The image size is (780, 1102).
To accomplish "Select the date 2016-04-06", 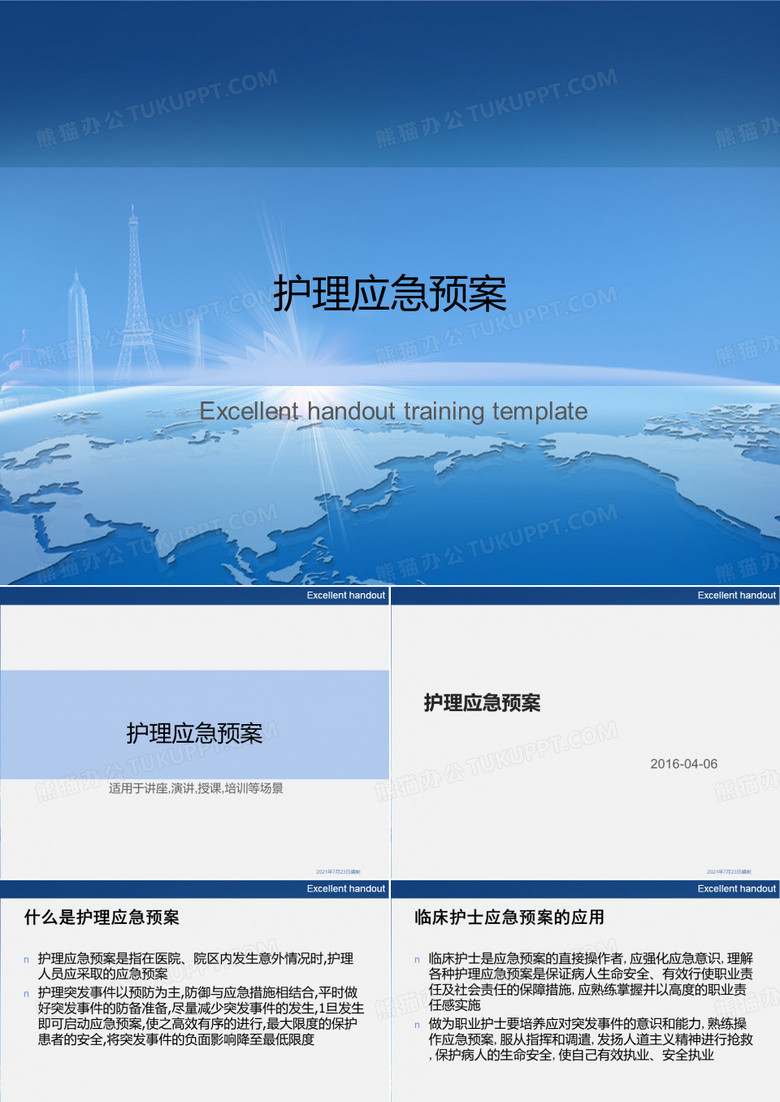I will click(x=684, y=764).
